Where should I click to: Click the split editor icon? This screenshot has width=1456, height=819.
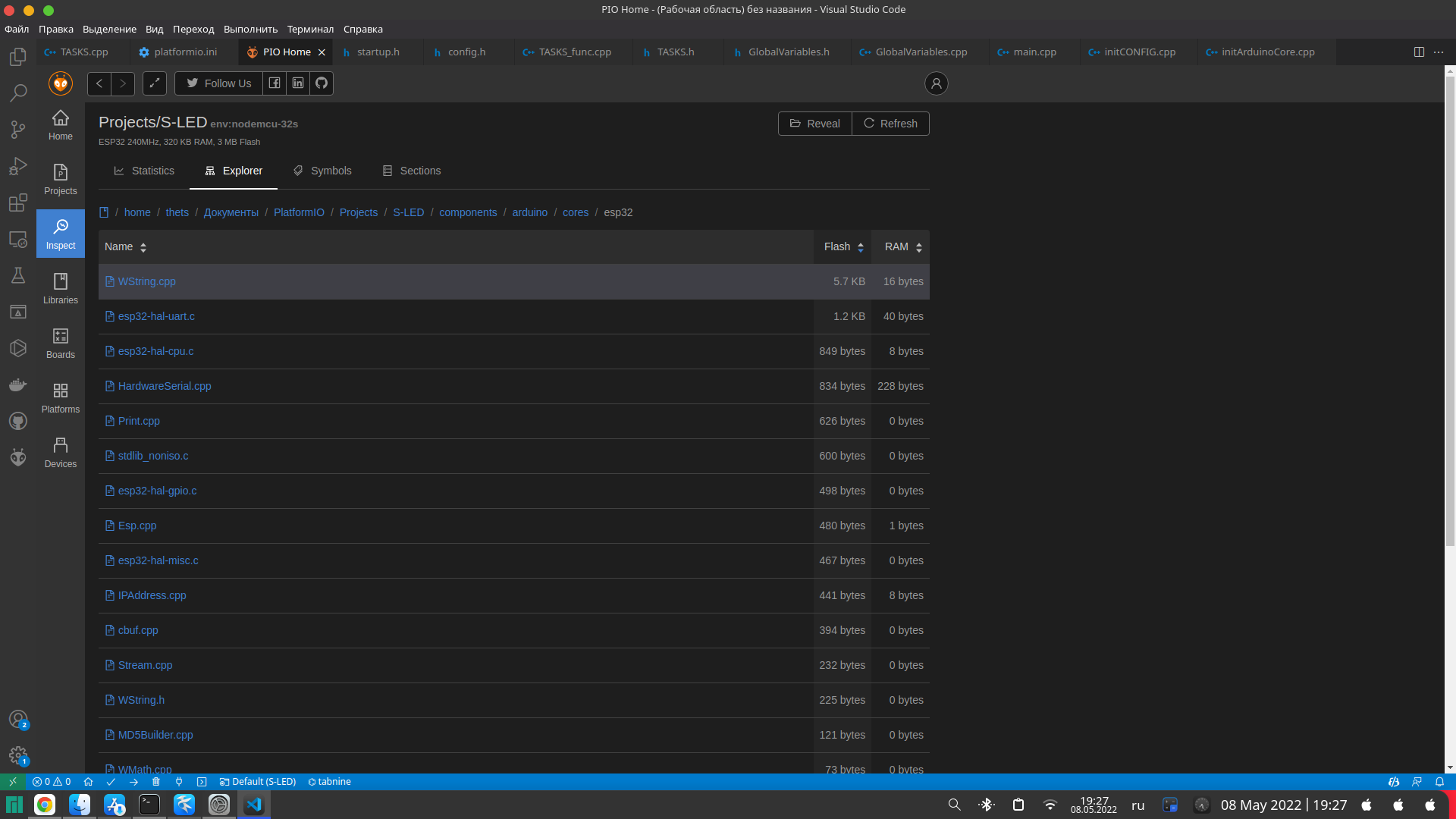pos(1419,52)
